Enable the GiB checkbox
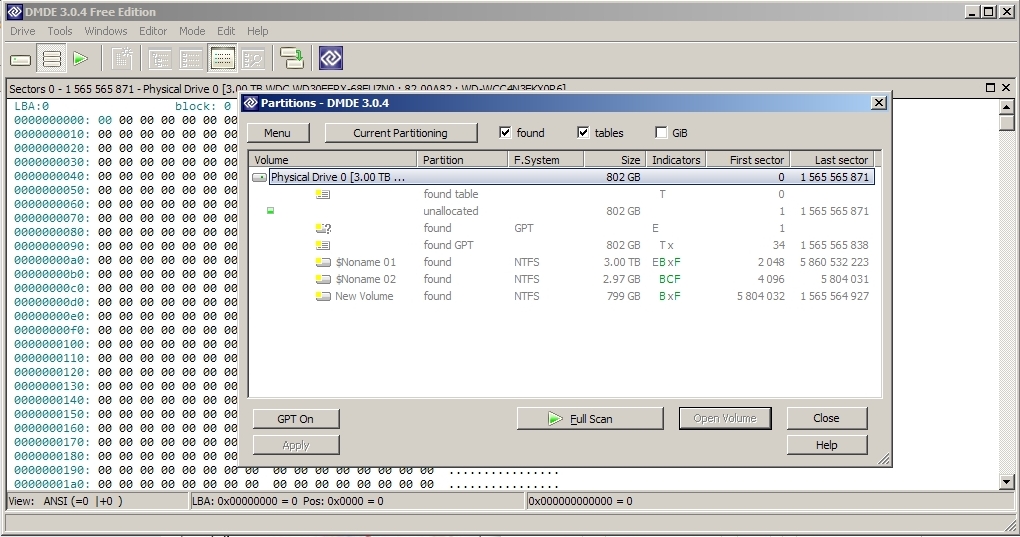This screenshot has width=1020, height=537. (x=661, y=132)
